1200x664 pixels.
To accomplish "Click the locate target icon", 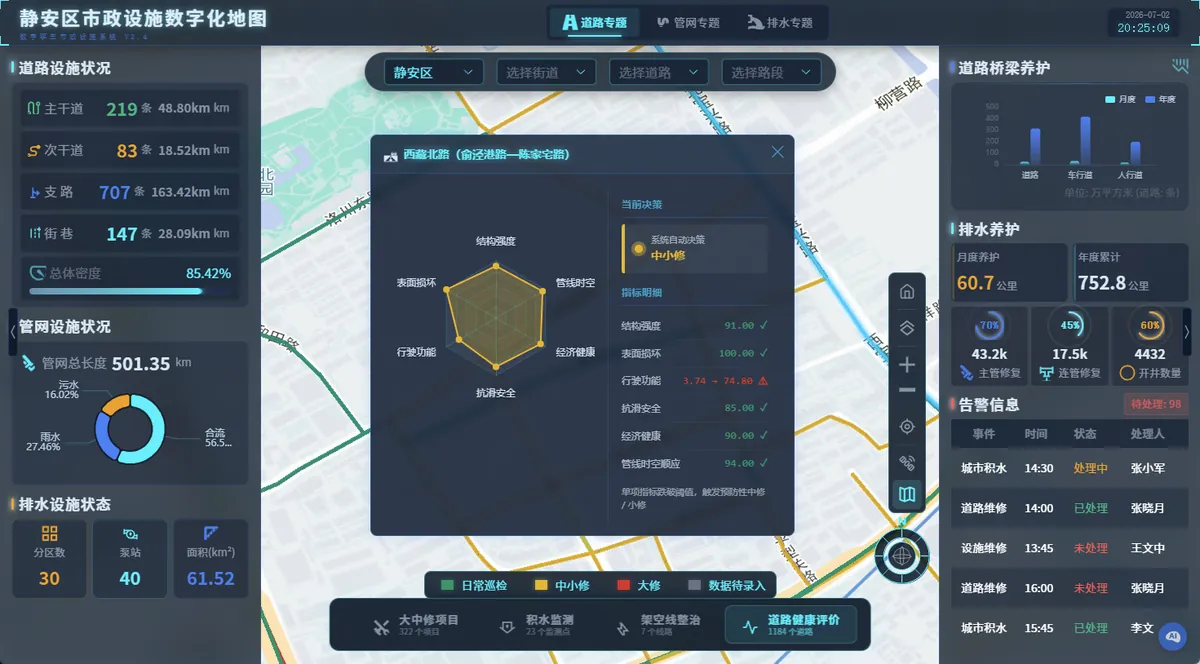I will 907,427.
